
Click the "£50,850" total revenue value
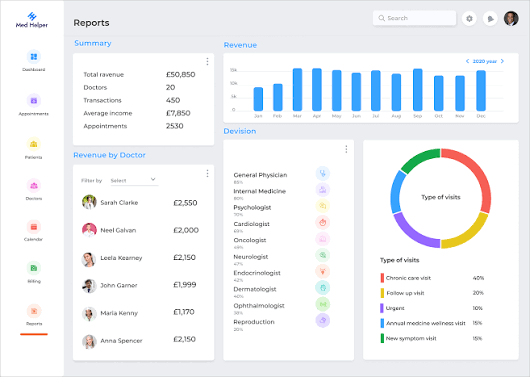coord(180,74)
